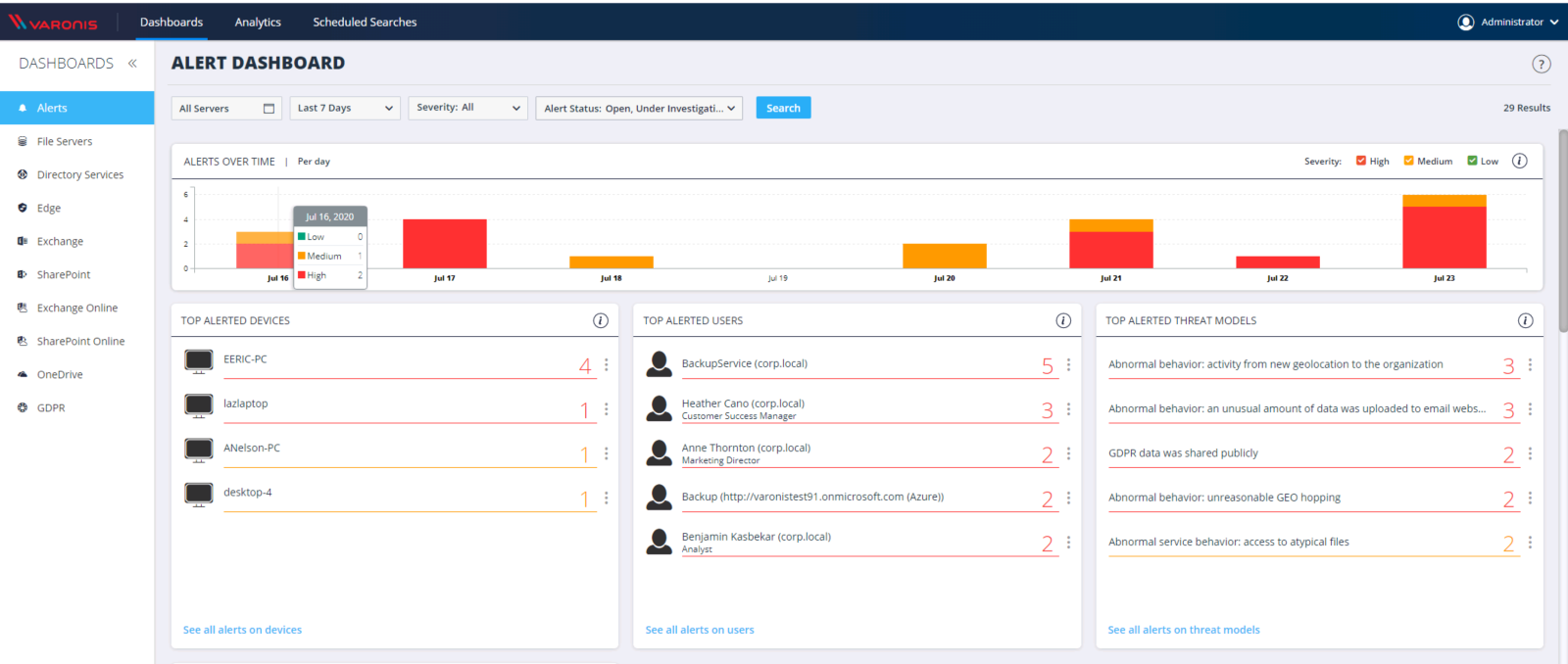Click the GDPR sidebar icon
Viewport: 1568px width, 664px height.
(x=23, y=407)
